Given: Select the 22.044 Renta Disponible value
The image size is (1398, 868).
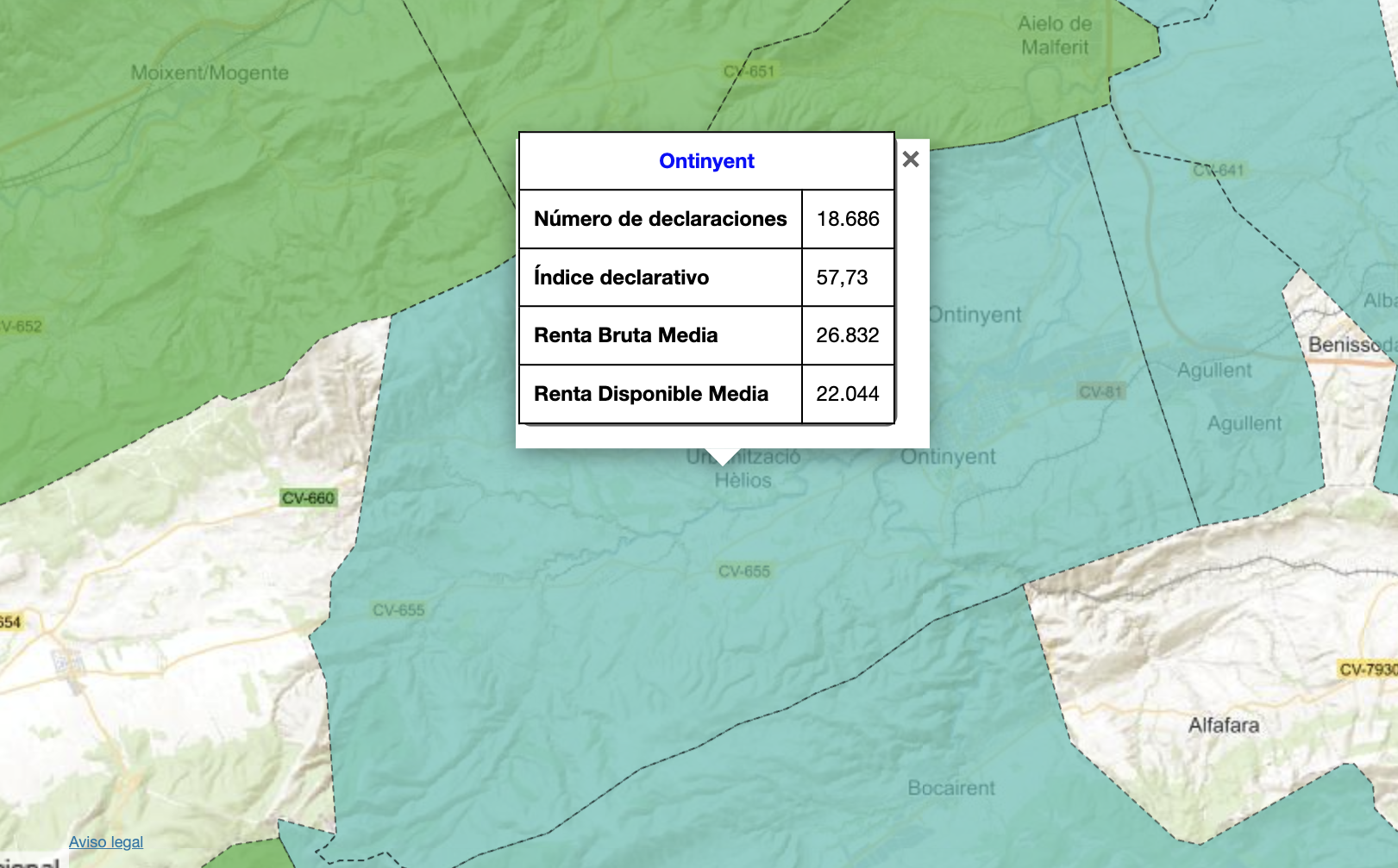Looking at the screenshot, I should (847, 394).
